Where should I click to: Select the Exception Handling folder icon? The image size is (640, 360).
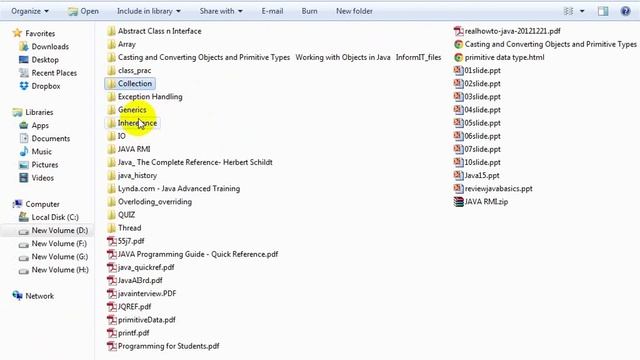click(111, 97)
